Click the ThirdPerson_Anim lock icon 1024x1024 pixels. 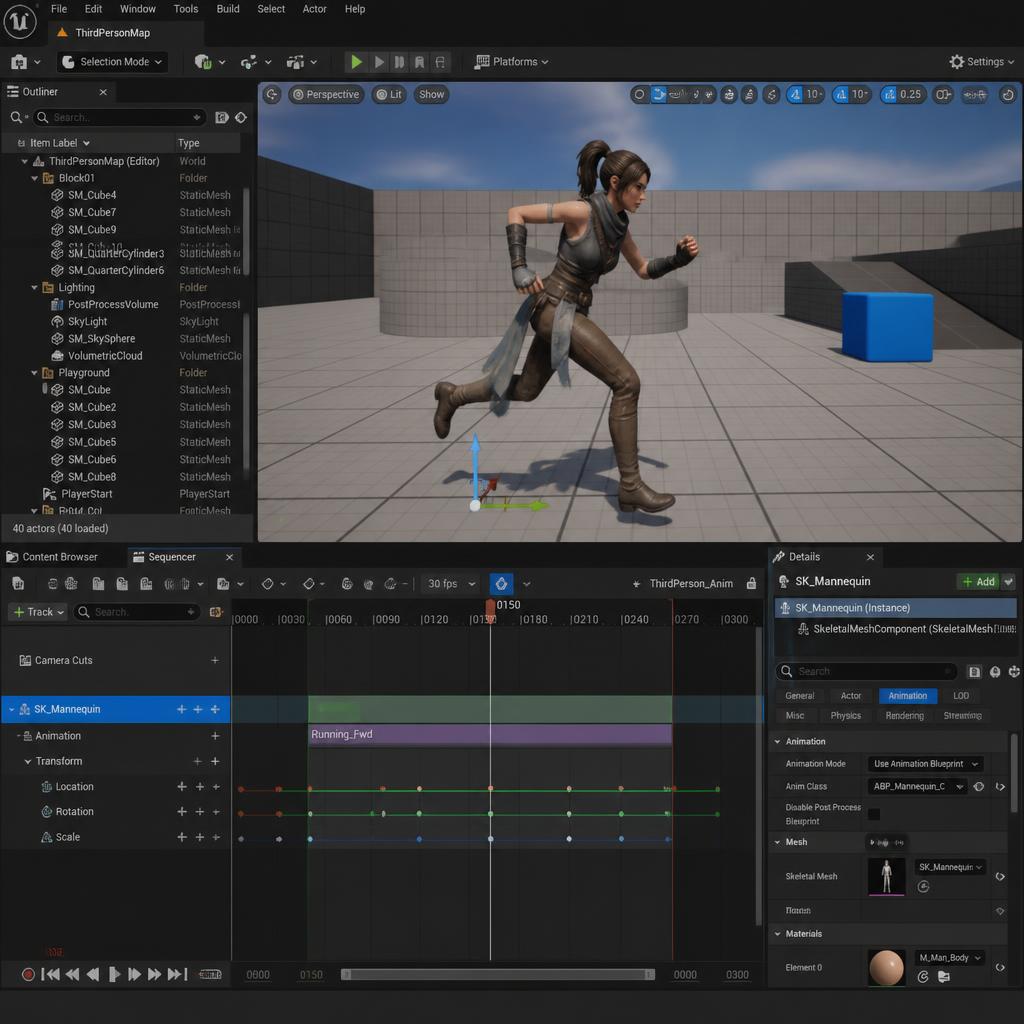[752, 583]
